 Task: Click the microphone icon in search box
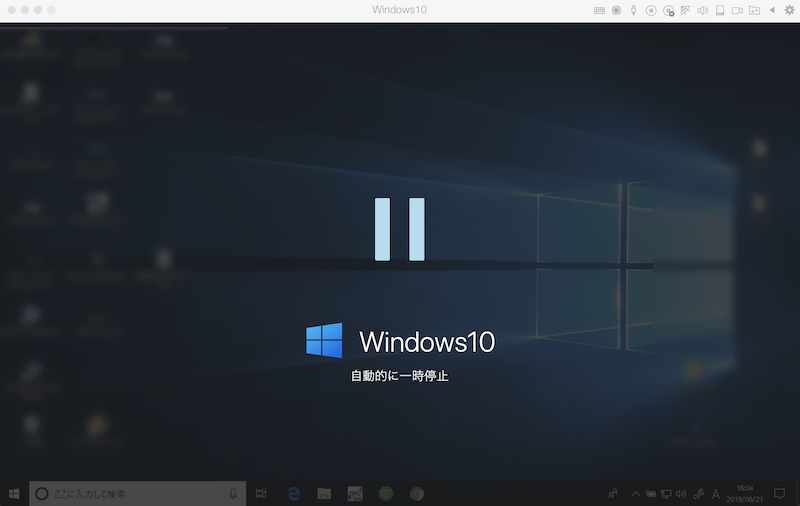[233, 494]
